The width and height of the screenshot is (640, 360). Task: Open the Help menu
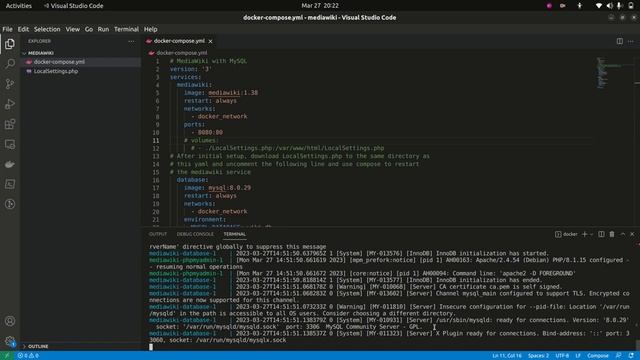click(151, 29)
